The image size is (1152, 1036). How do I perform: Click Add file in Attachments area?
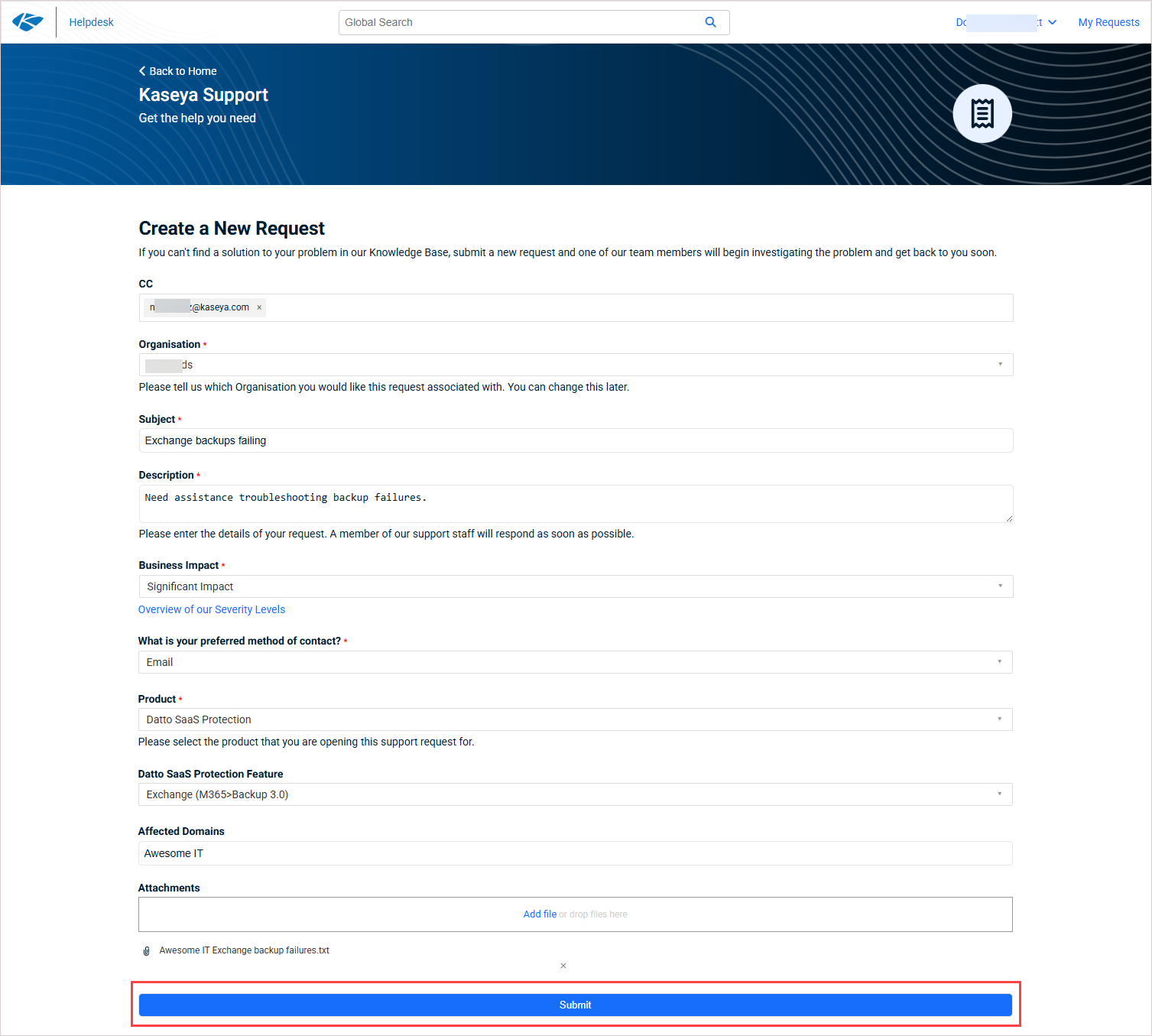[x=540, y=914]
